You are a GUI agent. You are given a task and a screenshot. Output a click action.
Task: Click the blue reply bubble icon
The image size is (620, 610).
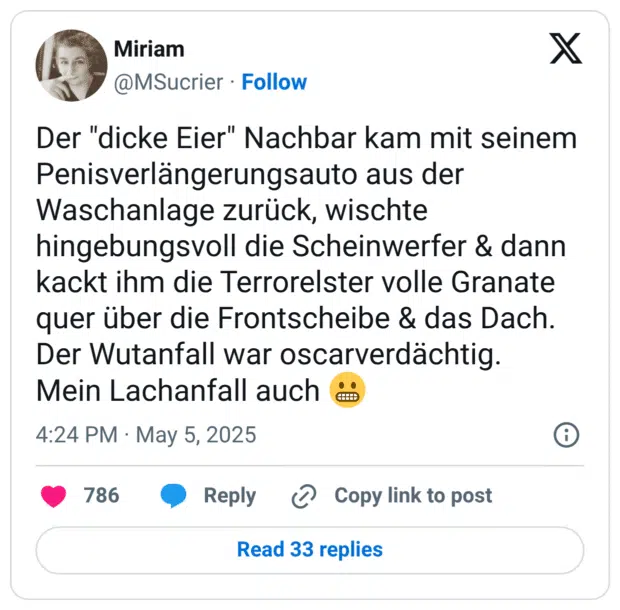pyautogui.click(x=174, y=495)
